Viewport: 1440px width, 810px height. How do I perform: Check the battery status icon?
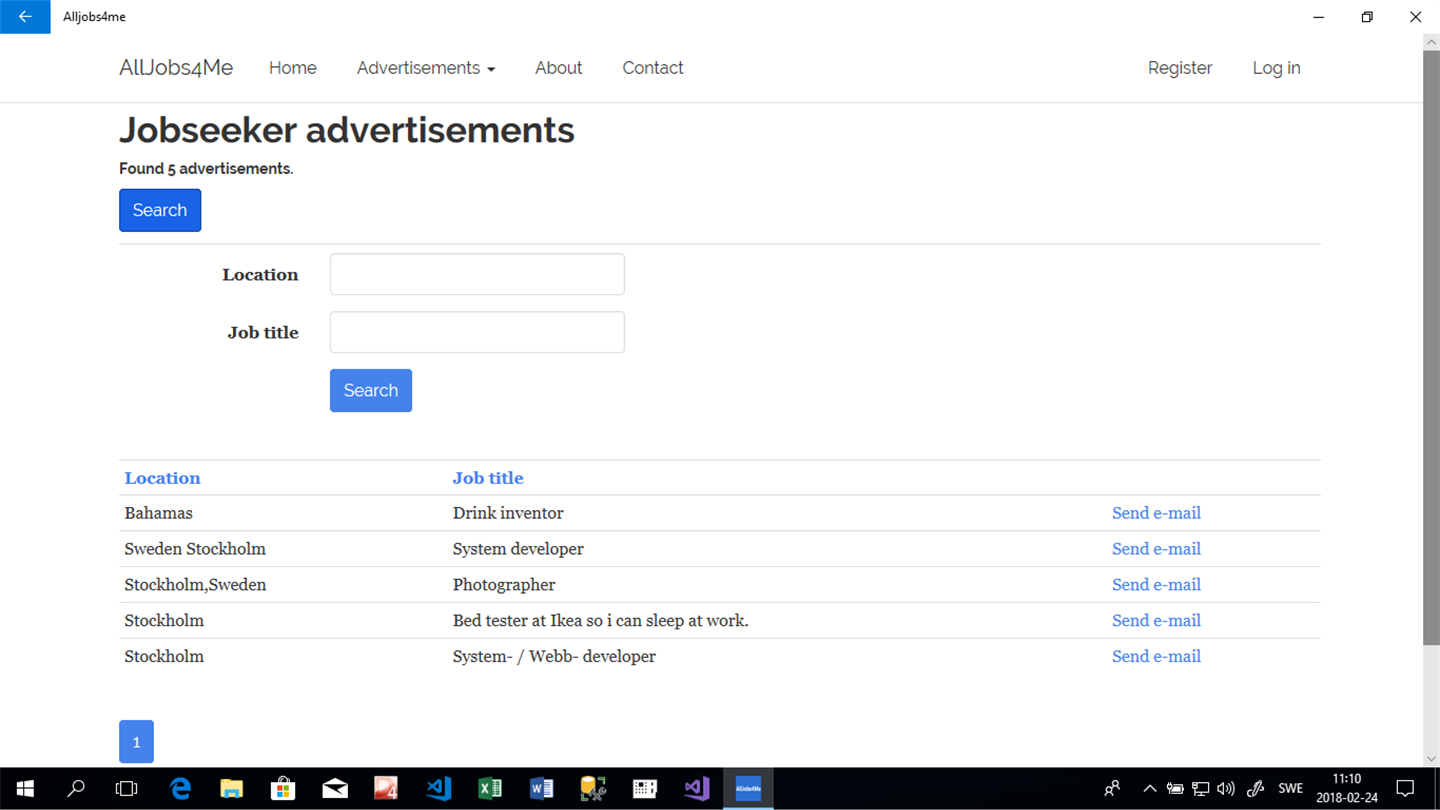point(1175,789)
